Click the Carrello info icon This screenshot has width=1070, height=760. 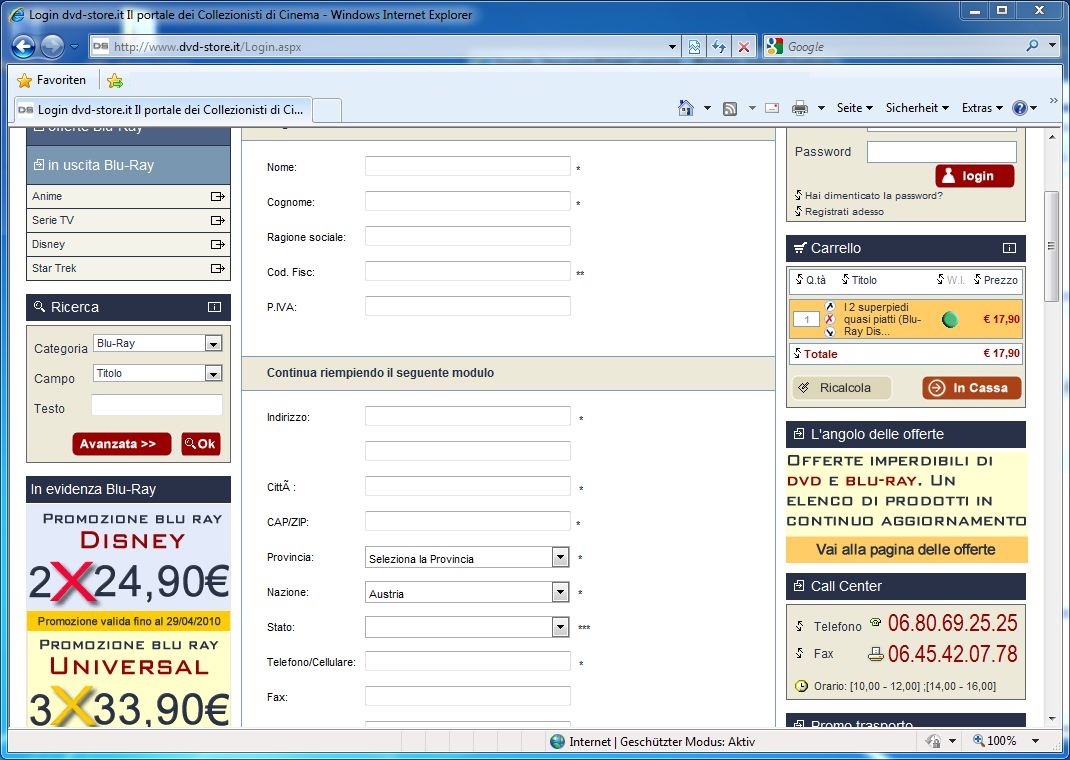tap(1009, 248)
